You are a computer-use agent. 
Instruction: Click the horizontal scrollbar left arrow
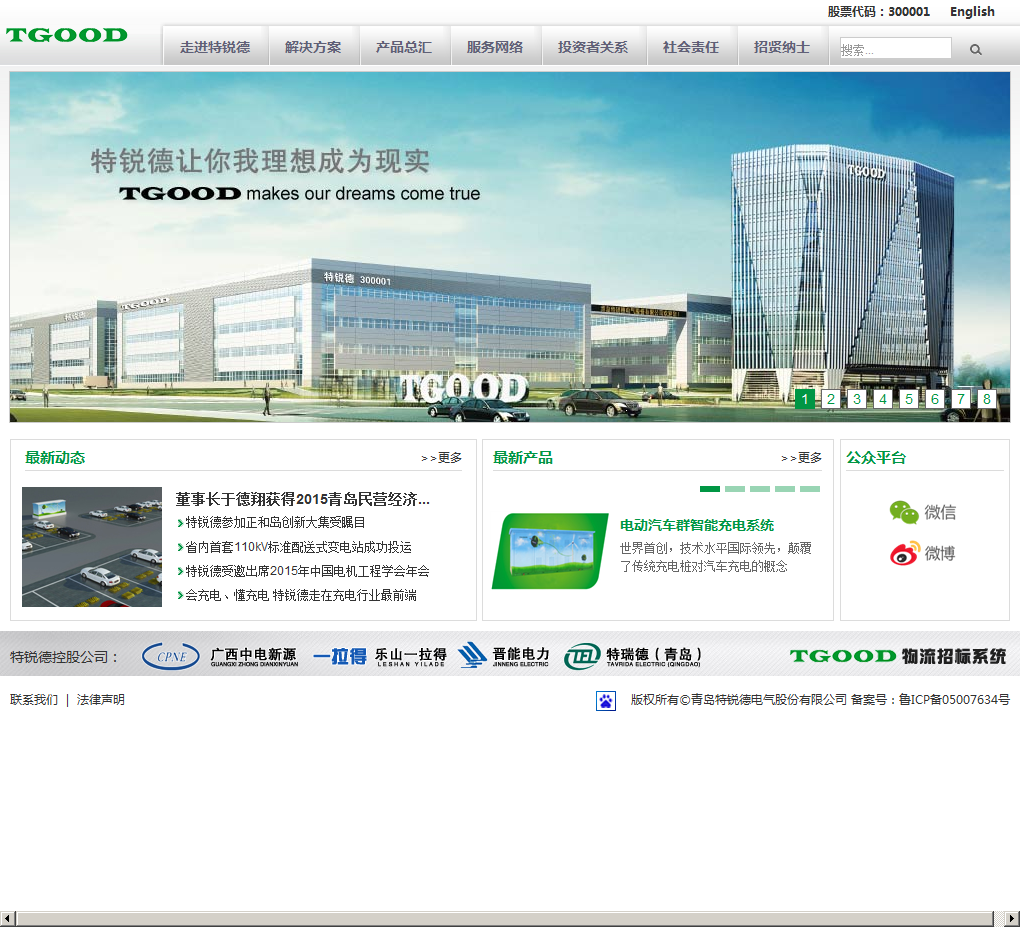coord(6,919)
